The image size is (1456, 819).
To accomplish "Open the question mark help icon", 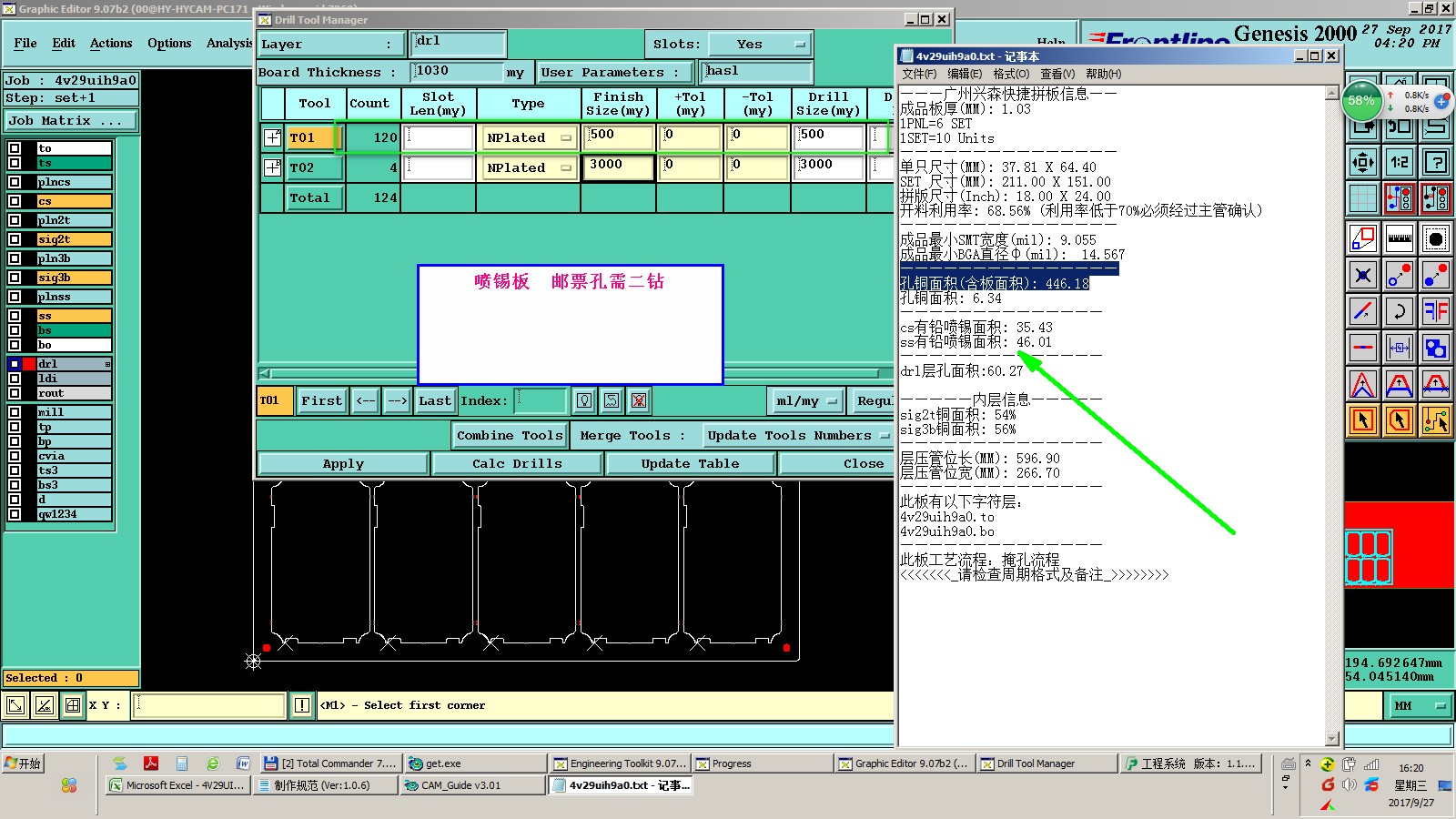I will pos(1436,163).
